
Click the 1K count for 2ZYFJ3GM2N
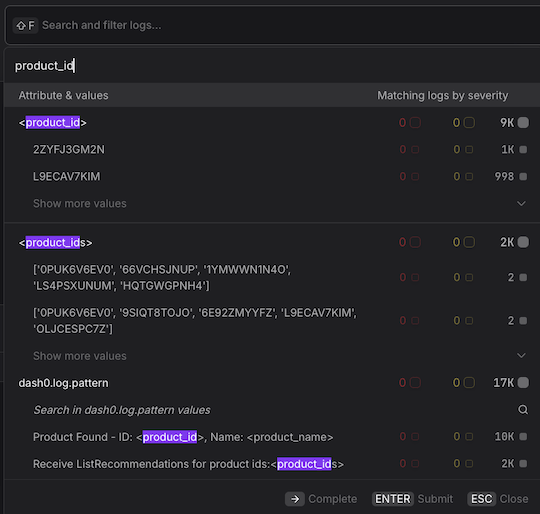(508, 149)
